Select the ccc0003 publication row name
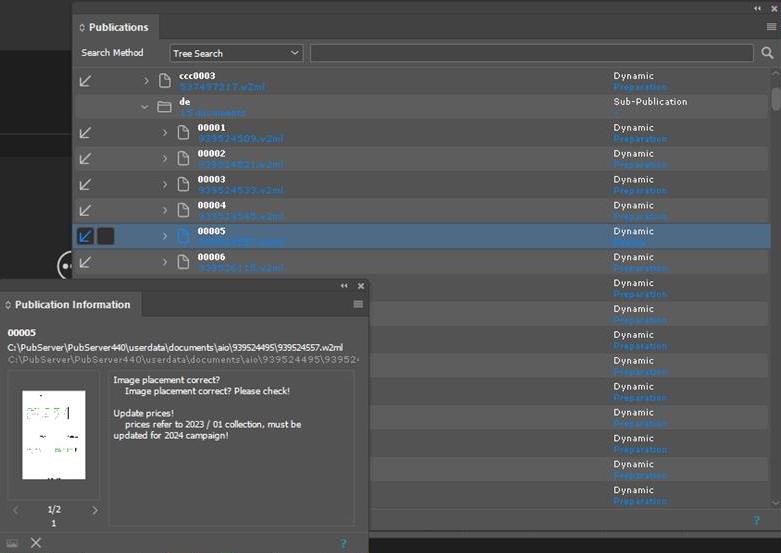 (x=197, y=76)
